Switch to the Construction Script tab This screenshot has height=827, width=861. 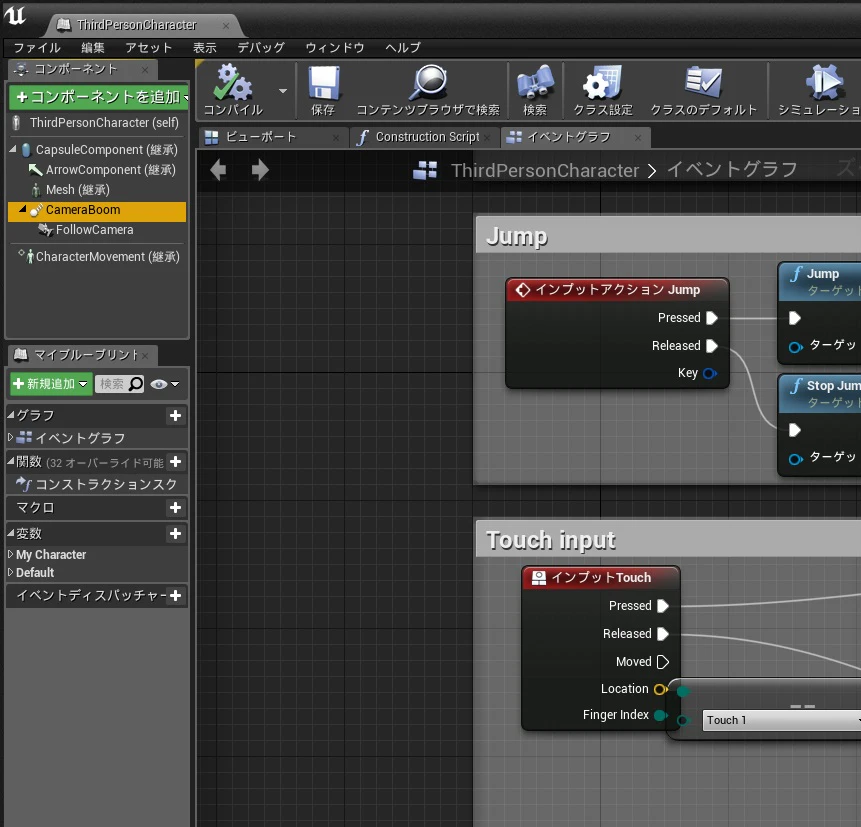click(x=424, y=137)
